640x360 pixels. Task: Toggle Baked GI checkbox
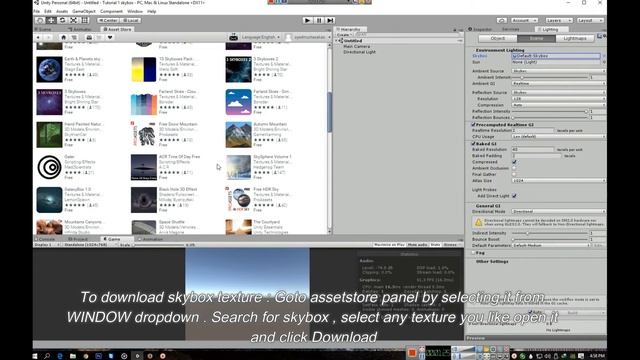coord(473,144)
